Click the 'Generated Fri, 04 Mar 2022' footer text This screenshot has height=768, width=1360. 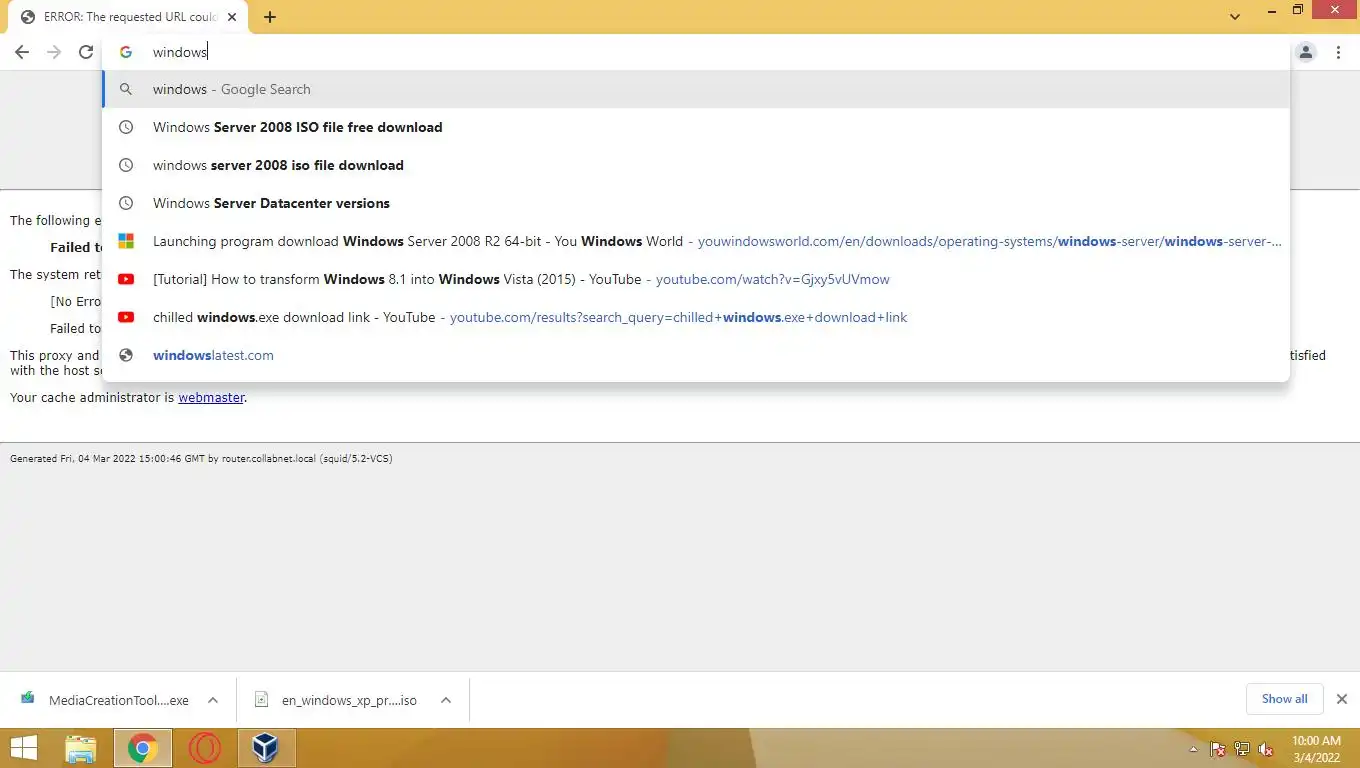[201, 459]
